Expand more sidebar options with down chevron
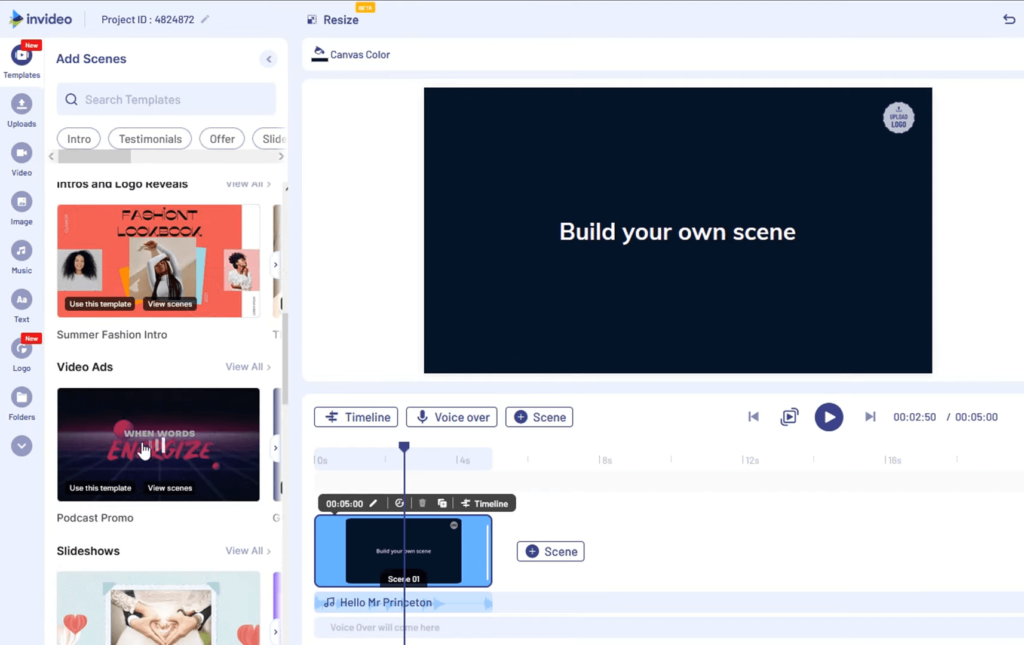This screenshot has height=645, width=1024. click(x=22, y=446)
